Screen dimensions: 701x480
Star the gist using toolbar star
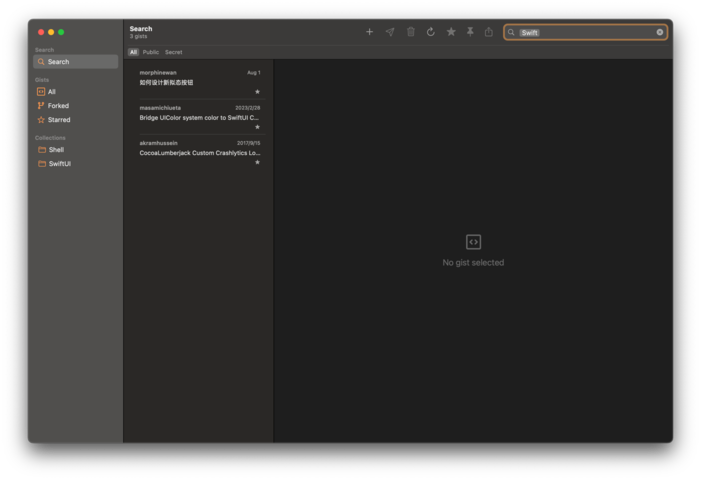tap(451, 32)
